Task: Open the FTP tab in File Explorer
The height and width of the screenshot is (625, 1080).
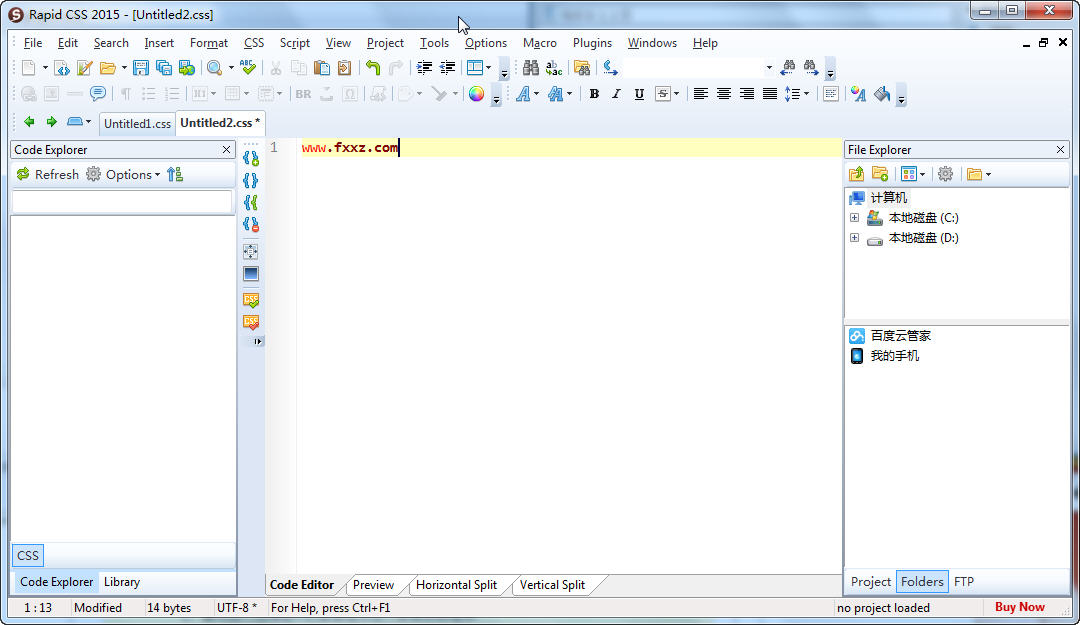Action: tap(964, 582)
